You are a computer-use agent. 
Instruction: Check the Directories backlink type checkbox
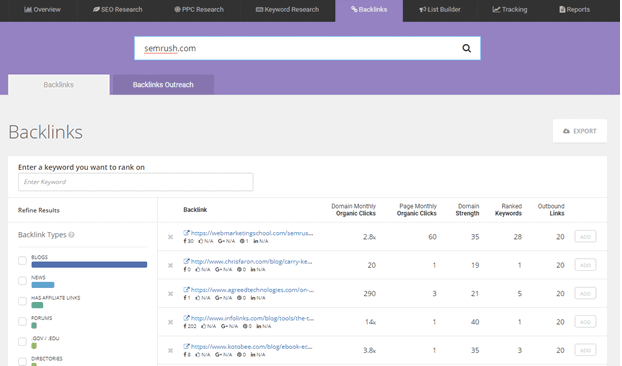click(x=22, y=362)
